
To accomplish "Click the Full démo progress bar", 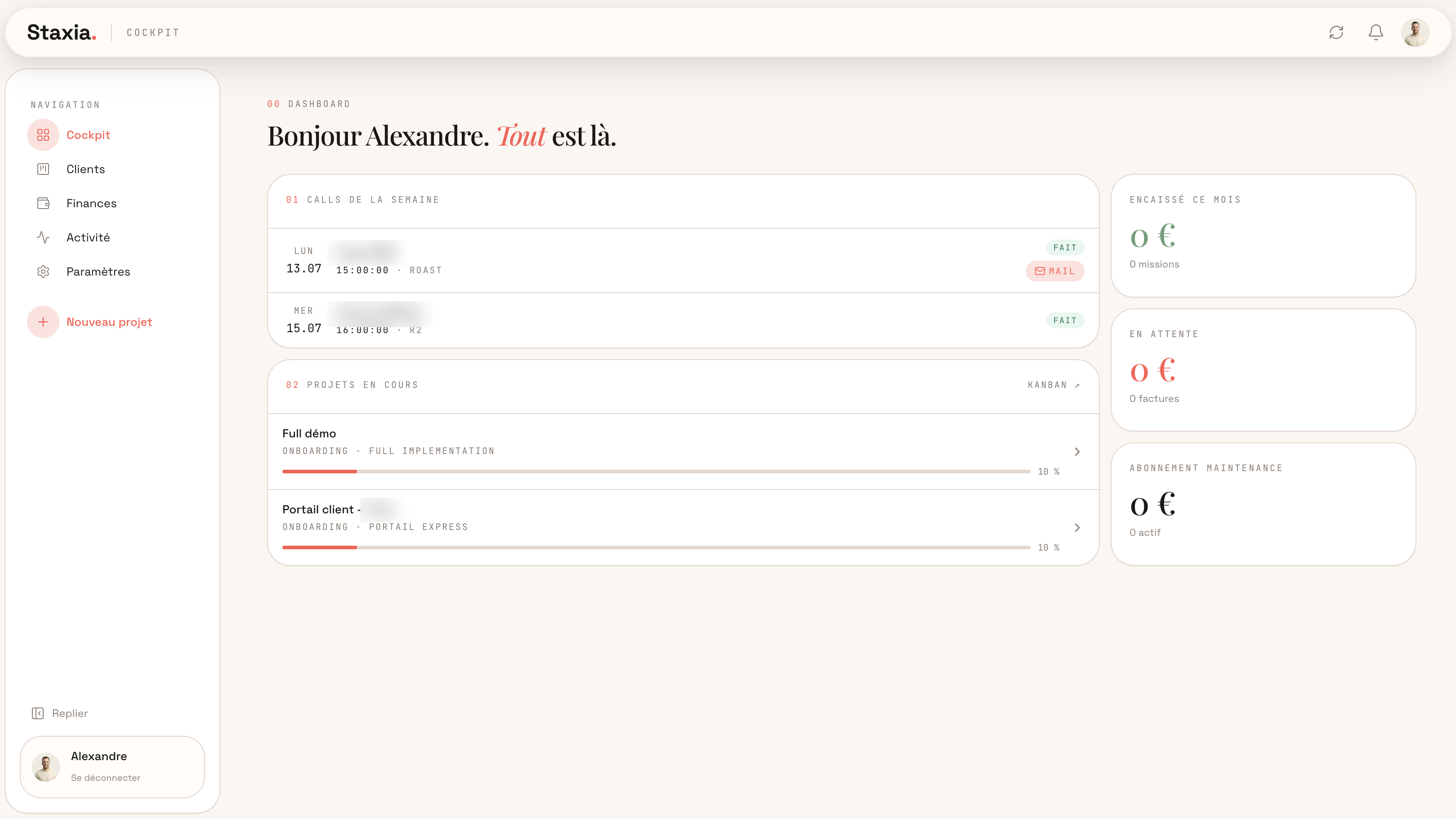I will (656, 472).
